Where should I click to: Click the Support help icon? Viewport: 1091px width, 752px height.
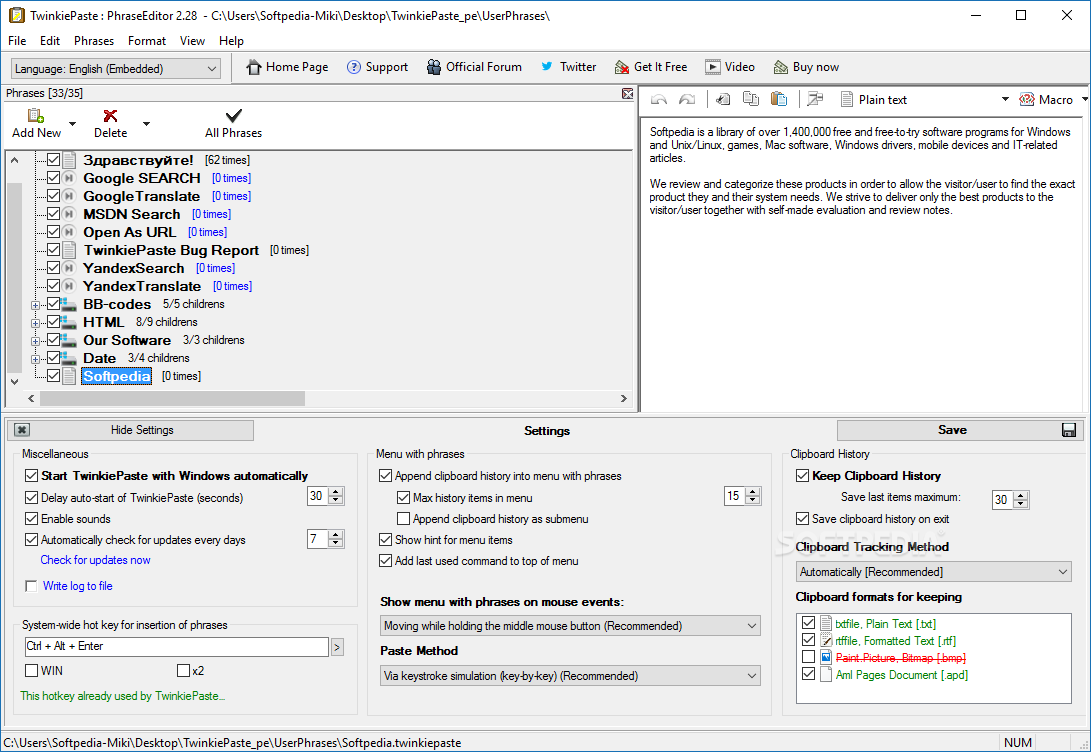click(x=353, y=67)
